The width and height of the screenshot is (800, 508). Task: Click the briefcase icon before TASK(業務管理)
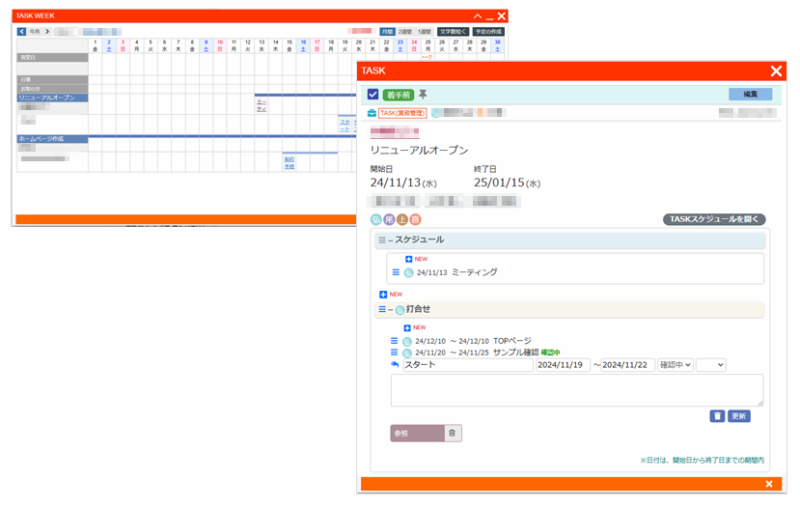pos(372,113)
